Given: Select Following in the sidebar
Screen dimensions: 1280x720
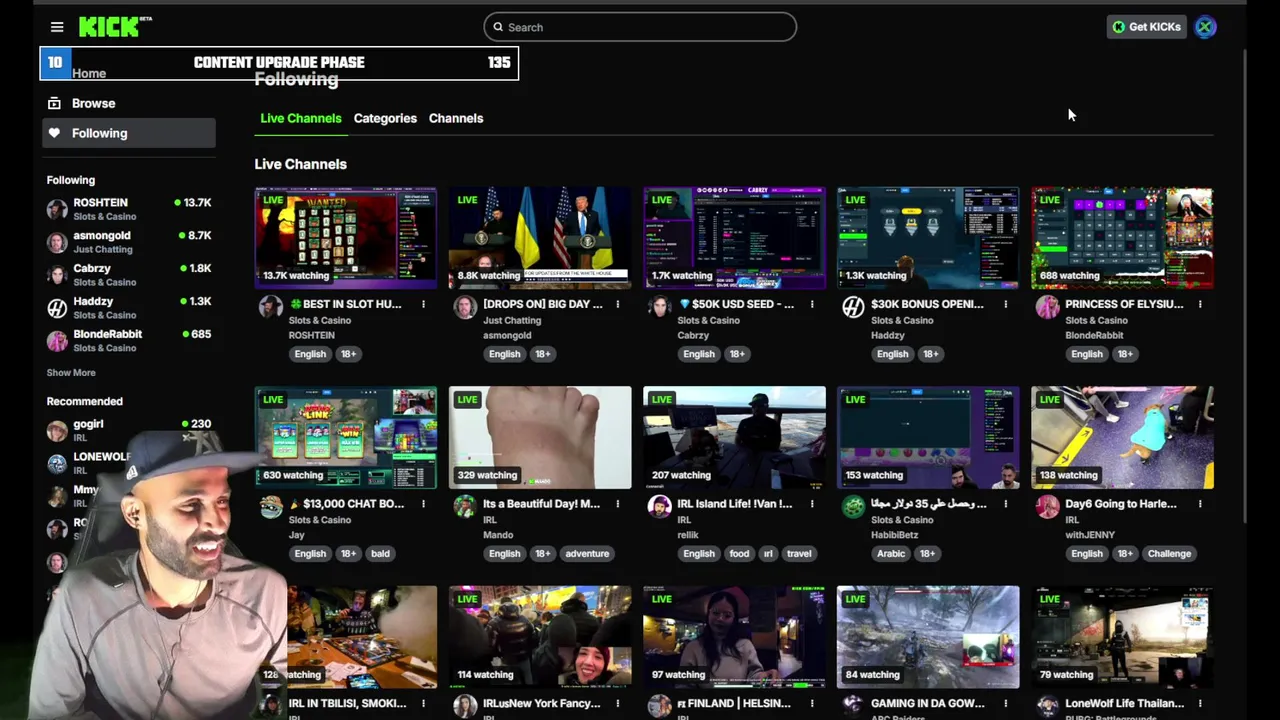Looking at the screenshot, I should pyautogui.click(x=128, y=133).
